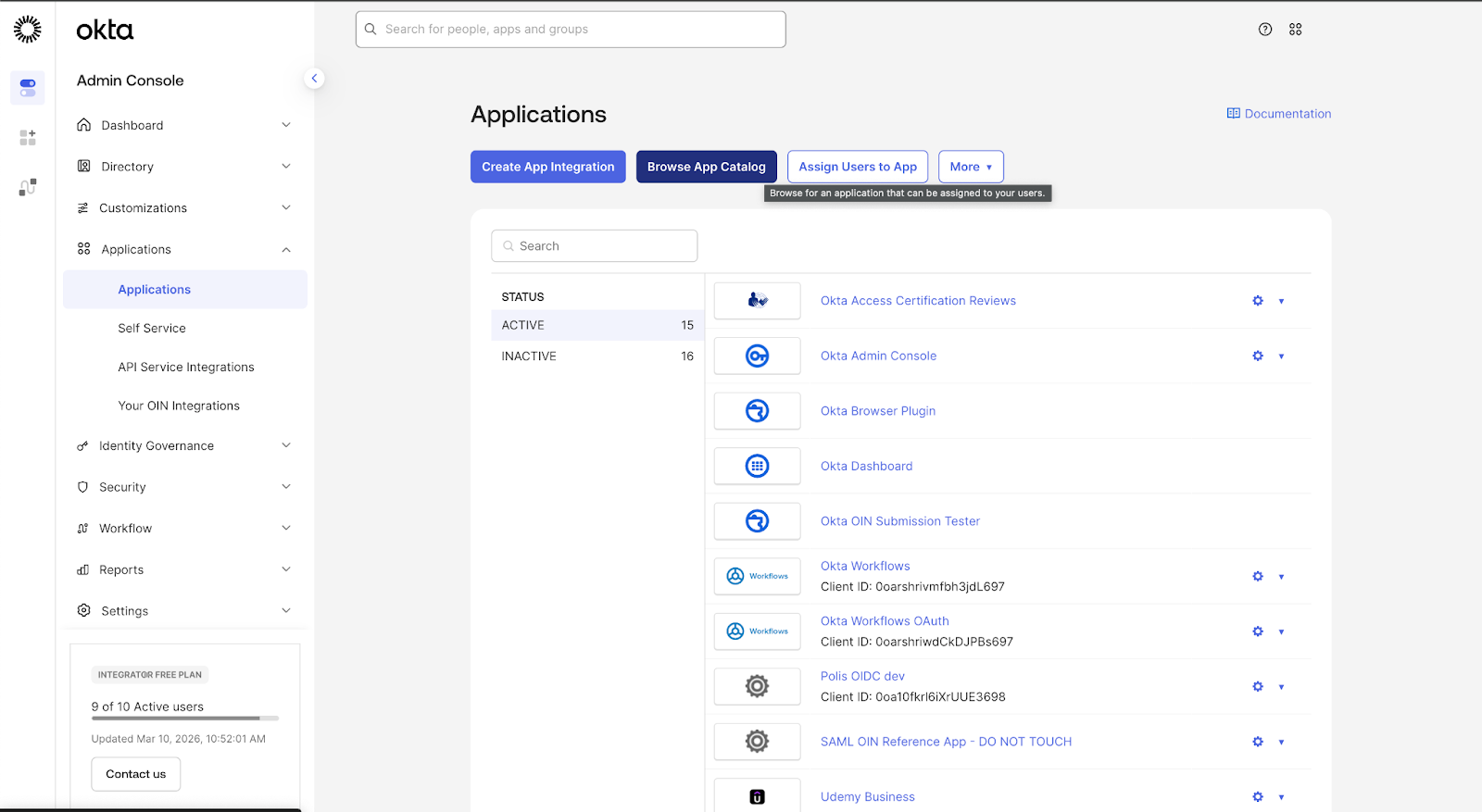Viewport: 1482px width, 812px height.
Task: Open Okta OIN Submission Tester link
Action: [x=900, y=521]
